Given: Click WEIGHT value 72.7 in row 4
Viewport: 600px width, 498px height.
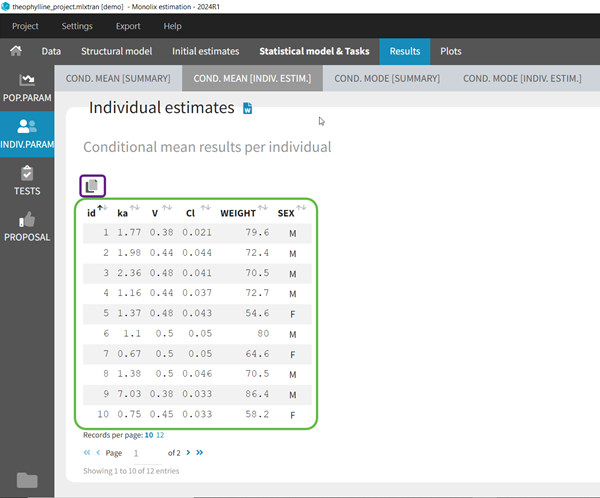Looking at the screenshot, I should point(257,293).
